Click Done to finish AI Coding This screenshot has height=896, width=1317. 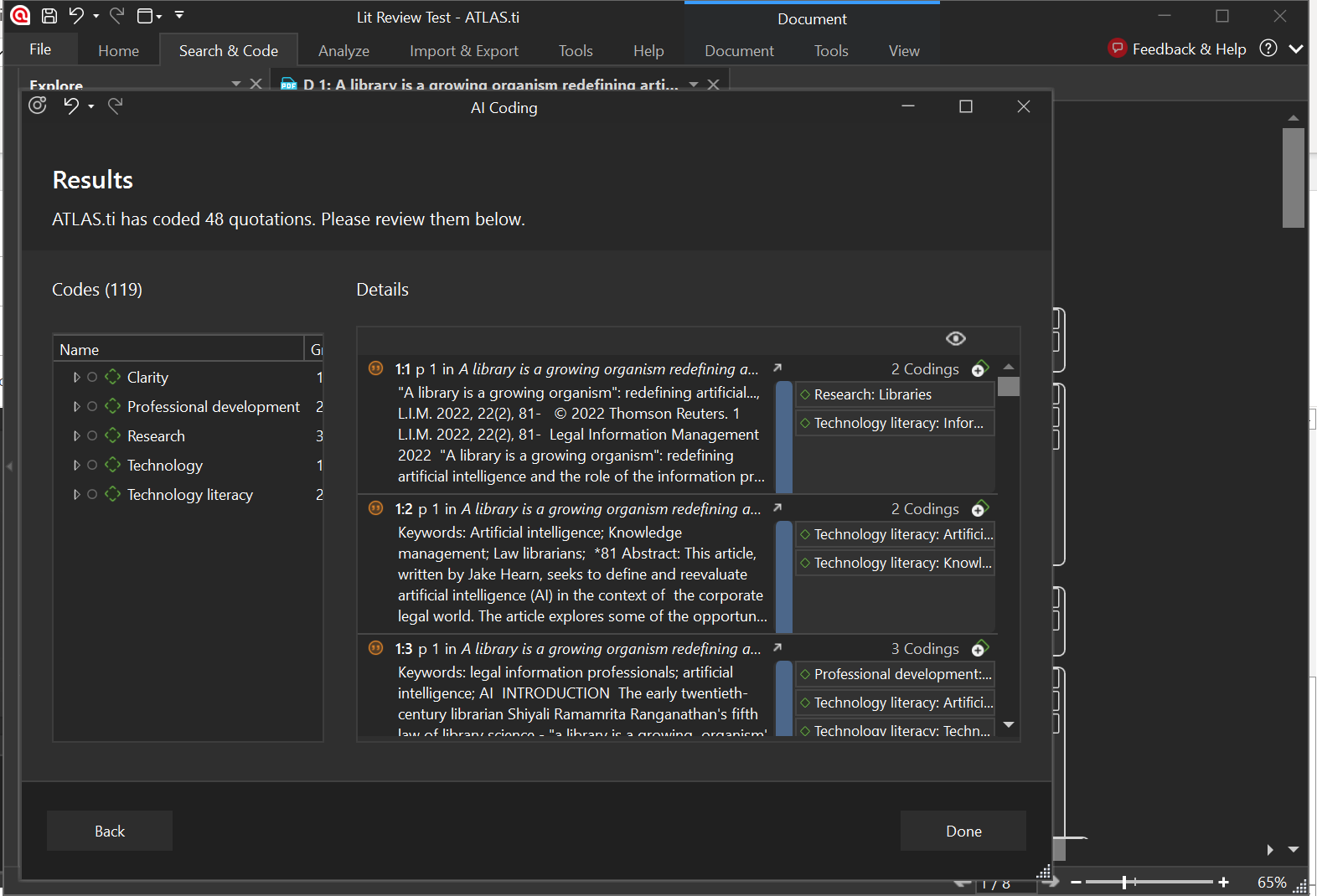point(963,831)
